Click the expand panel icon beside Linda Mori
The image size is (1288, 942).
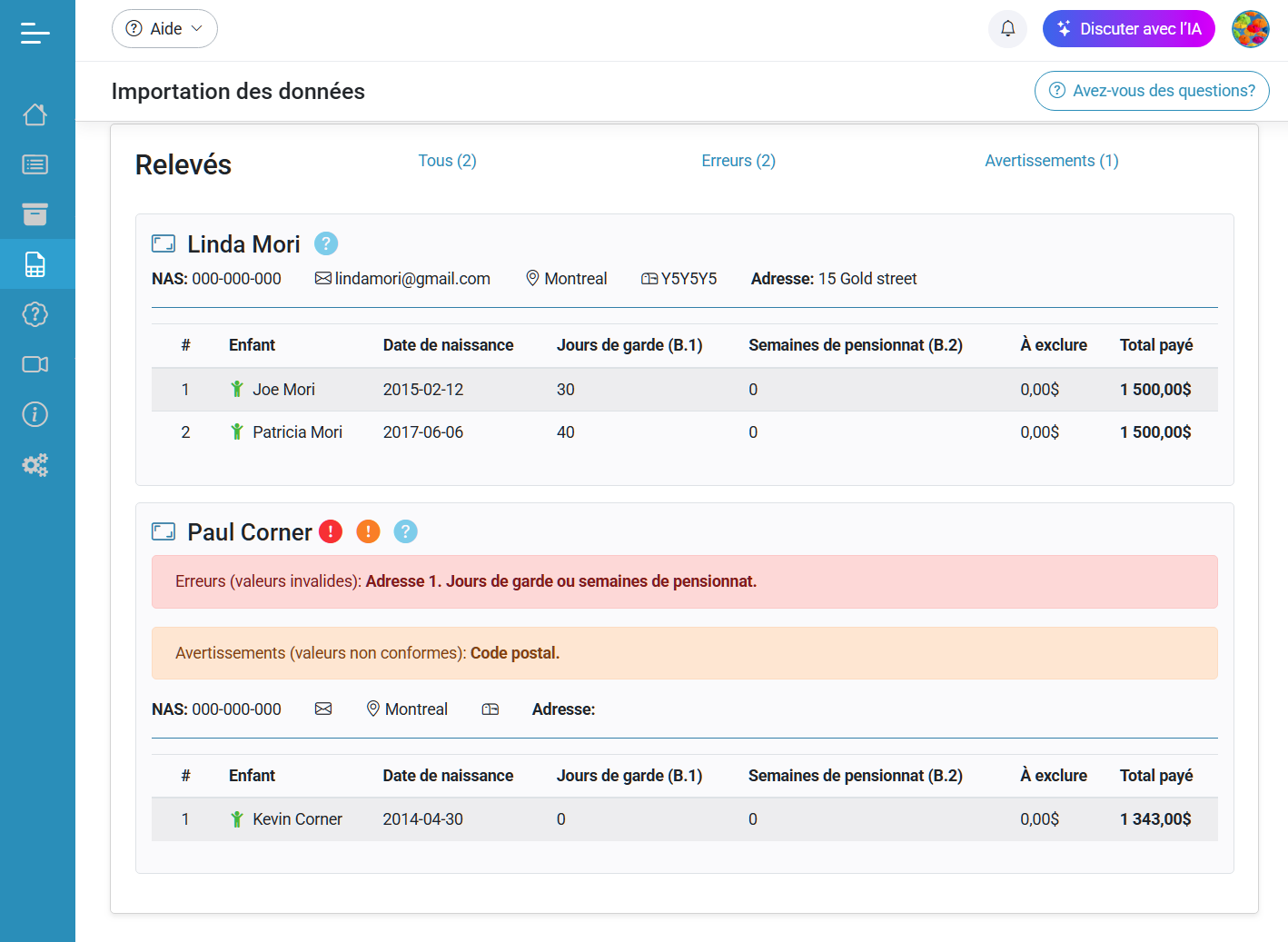pos(163,243)
